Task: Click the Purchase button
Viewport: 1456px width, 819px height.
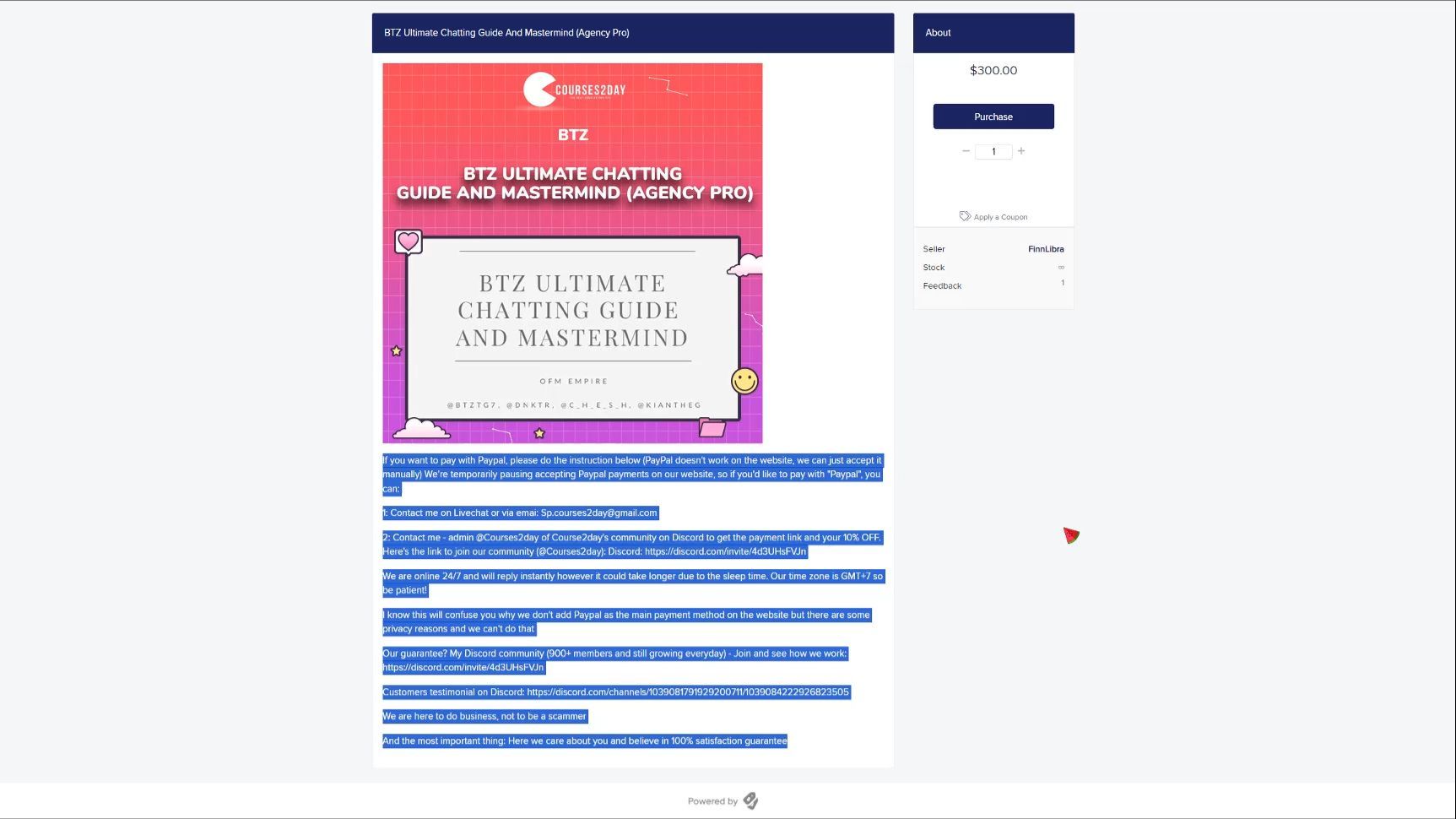Action: pyautogui.click(x=993, y=117)
